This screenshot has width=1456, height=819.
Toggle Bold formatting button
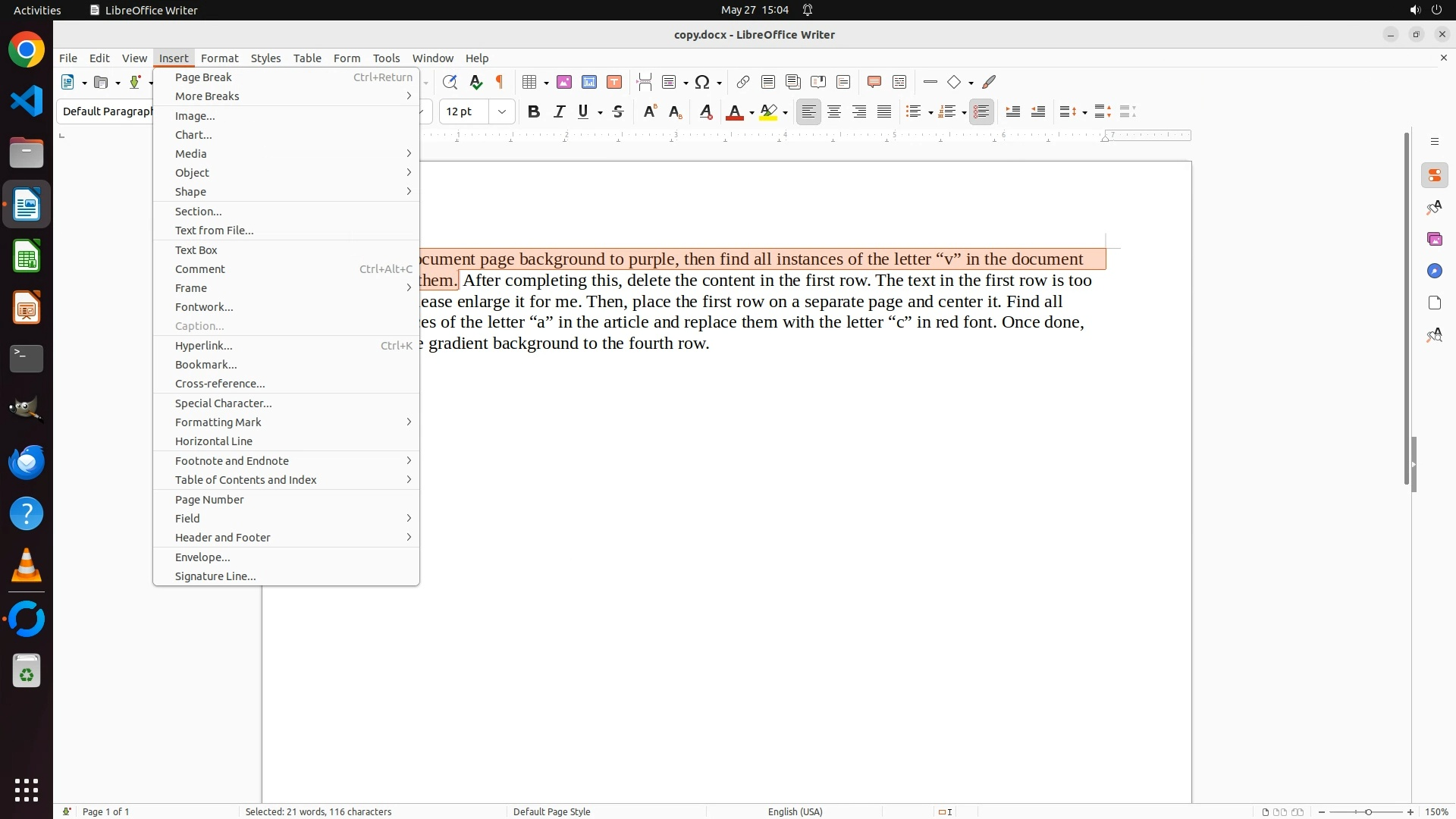click(x=534, y=112)
